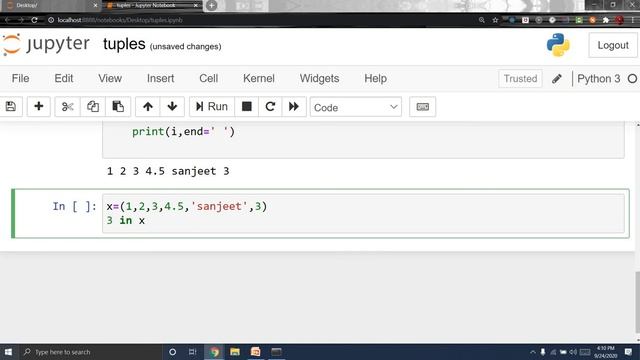Open the volume speaker tray icon
This screenshot has height=360, width=640.
pyautogui.click(x=573, y=352)
